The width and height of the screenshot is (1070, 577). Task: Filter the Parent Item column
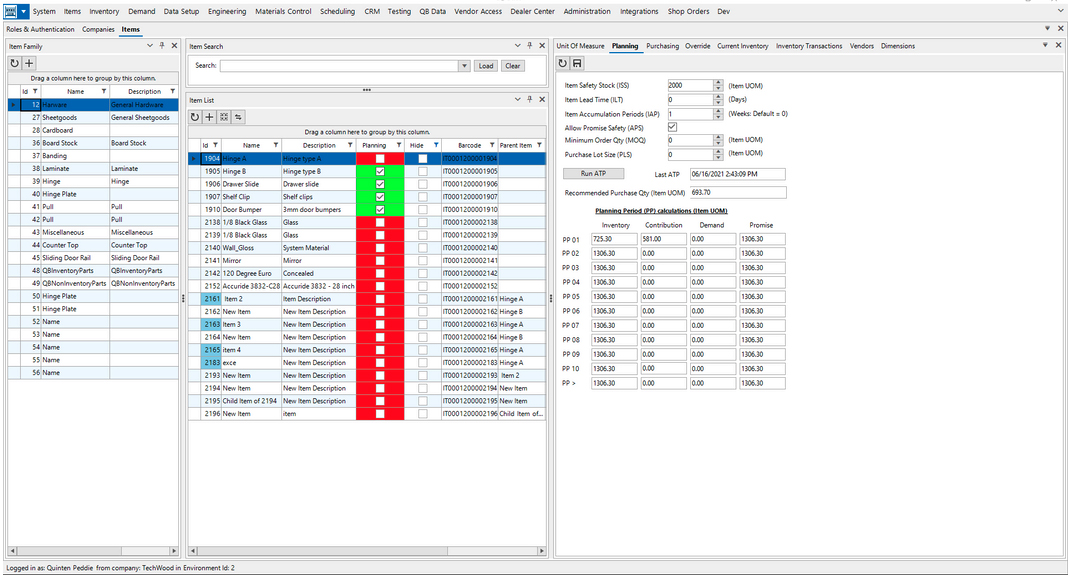point(539,145)
